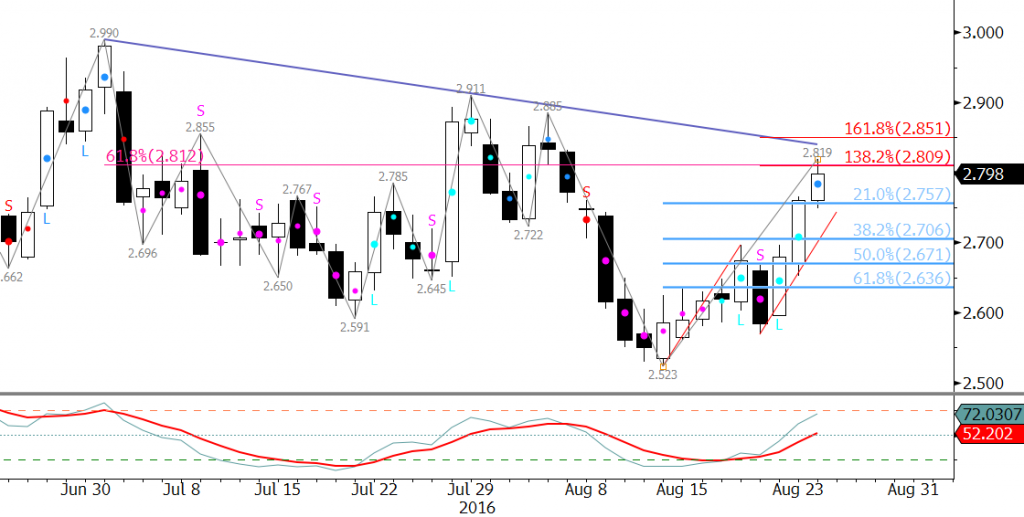Select the 72.0307 oscillator value tag
Image resolution: width=1024 pixels, height=517 pixels.
click(987, 413)
